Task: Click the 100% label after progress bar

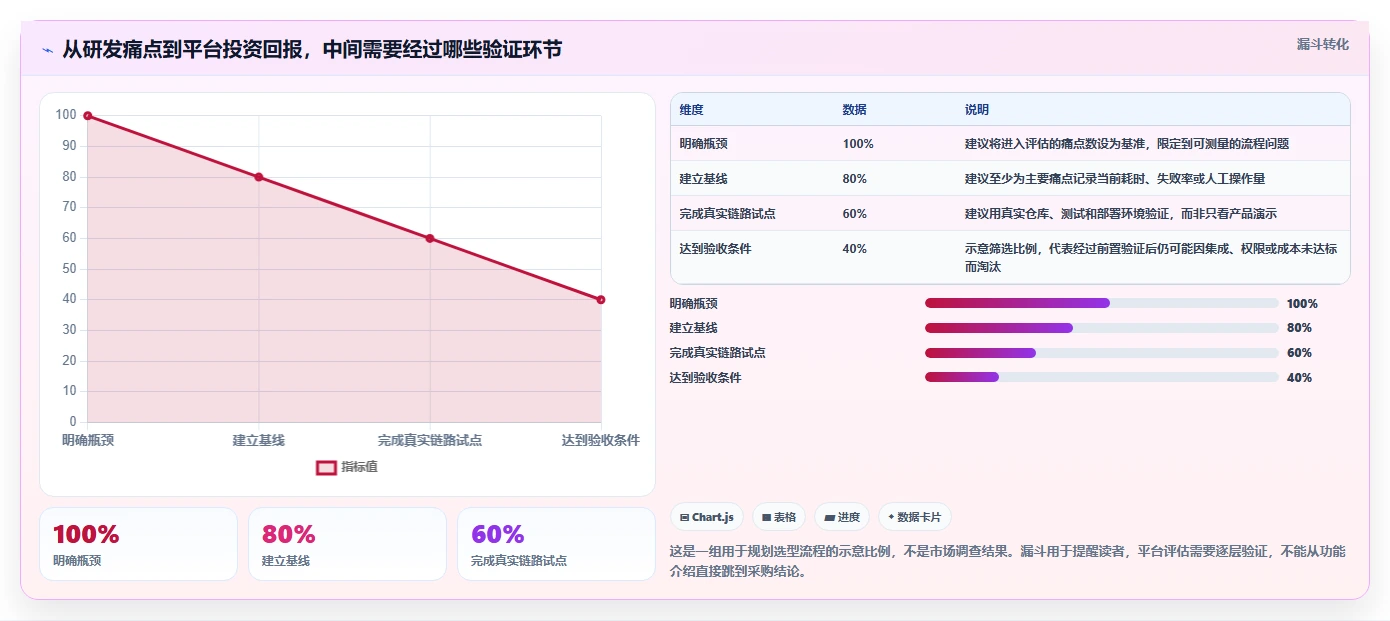Action: click(x=1302, y=304)
